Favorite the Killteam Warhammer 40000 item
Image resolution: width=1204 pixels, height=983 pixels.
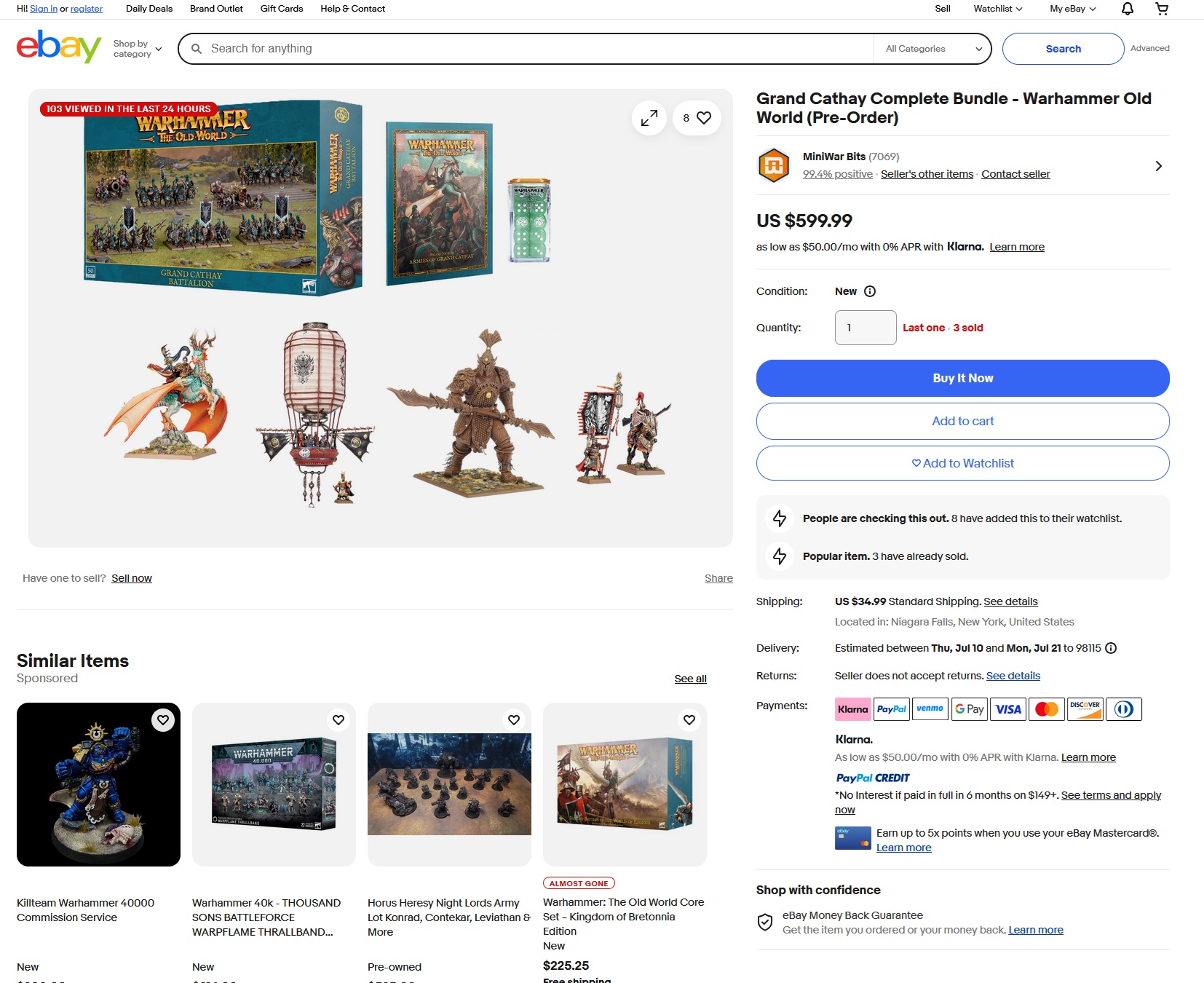(163, 720)
